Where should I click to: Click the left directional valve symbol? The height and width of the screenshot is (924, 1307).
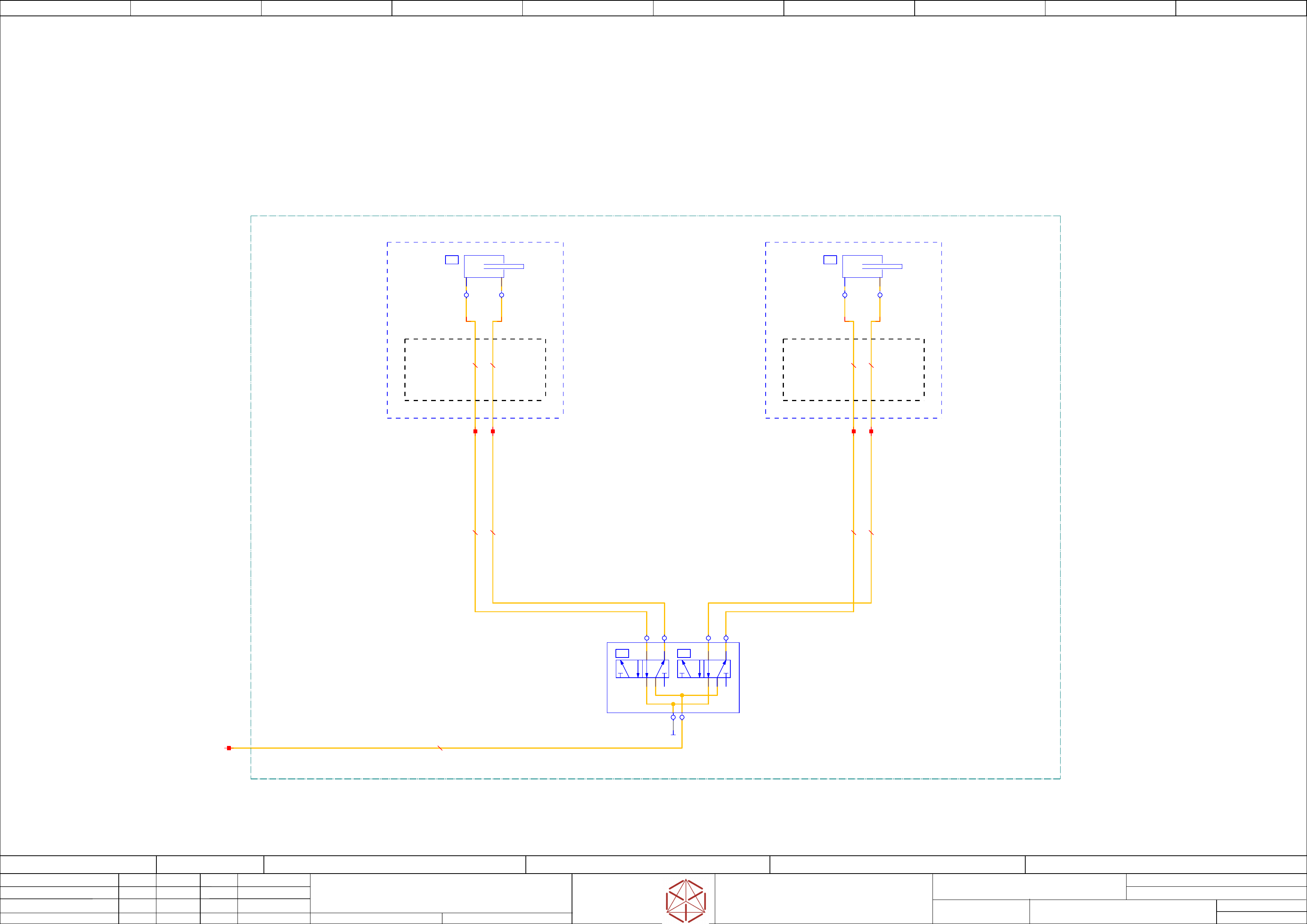tap(642, 668)
